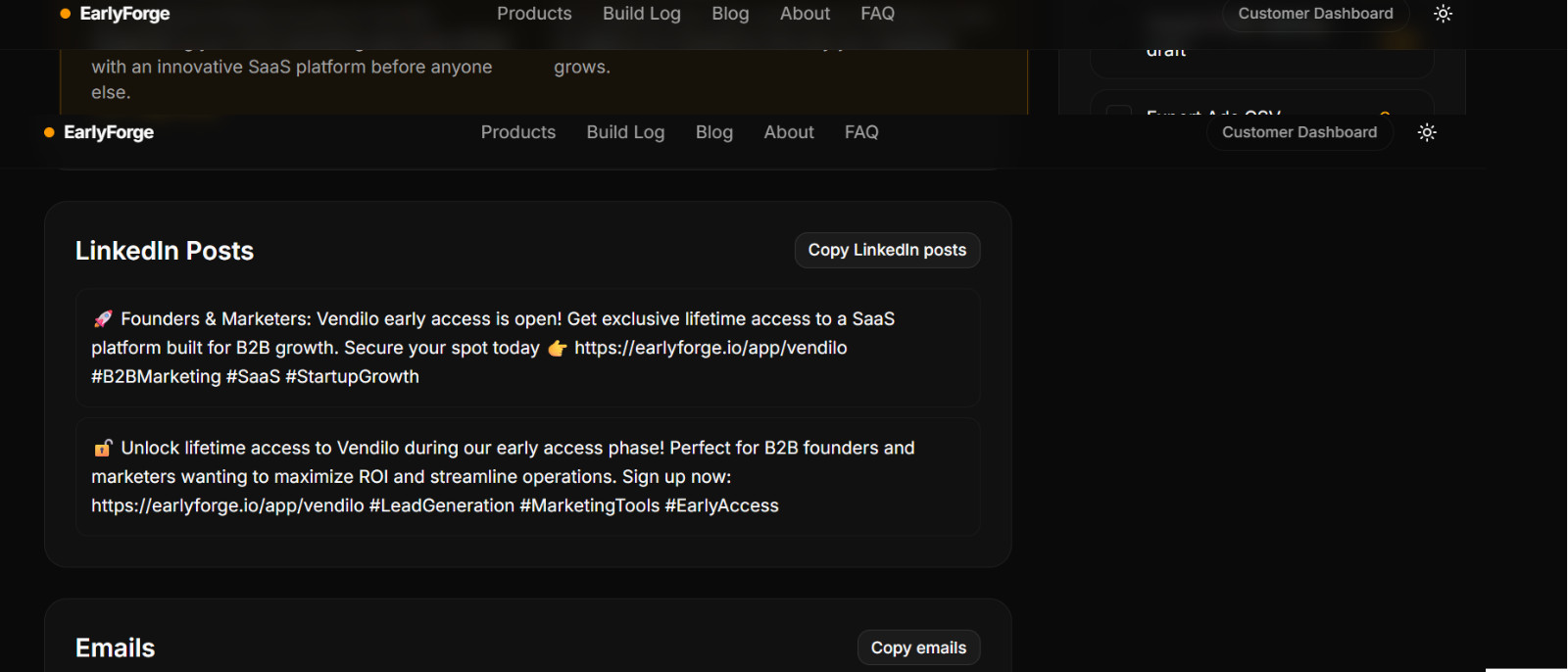Go to About in the second header
Screen dimensions: 1568x672
(789, 132)
